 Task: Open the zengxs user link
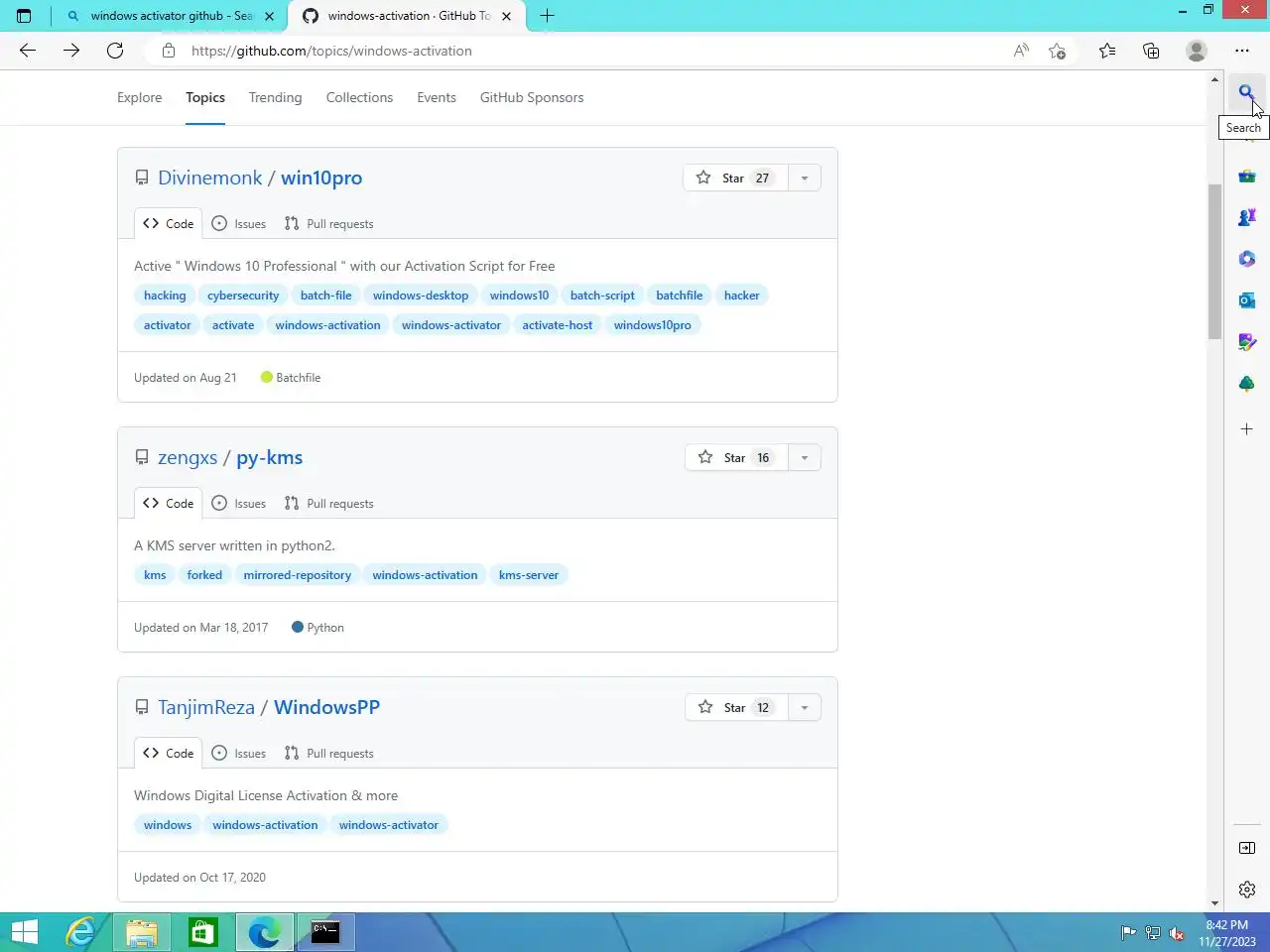pos(188,457)
